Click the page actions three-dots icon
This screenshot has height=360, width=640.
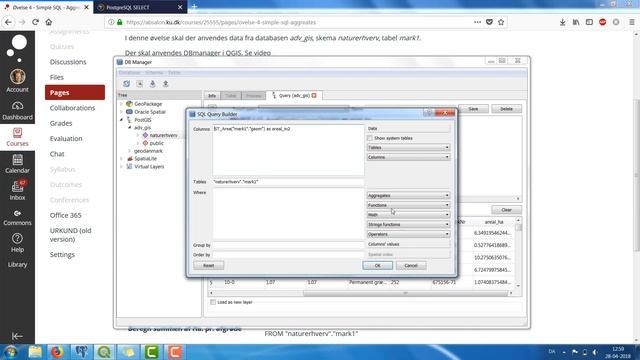[x=477, y=22]
